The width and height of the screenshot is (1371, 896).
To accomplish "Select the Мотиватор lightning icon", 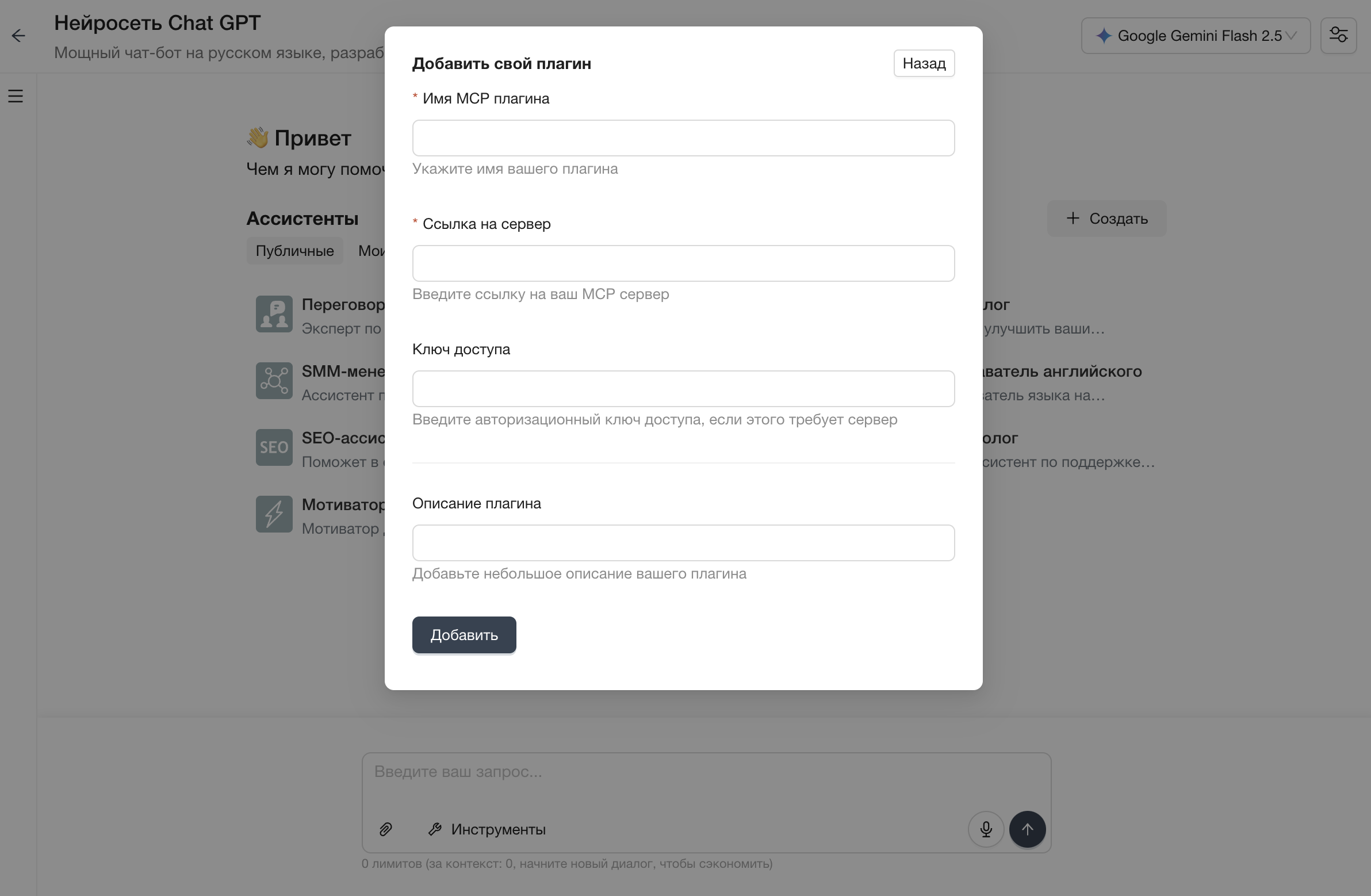I will tap(274, 514).
